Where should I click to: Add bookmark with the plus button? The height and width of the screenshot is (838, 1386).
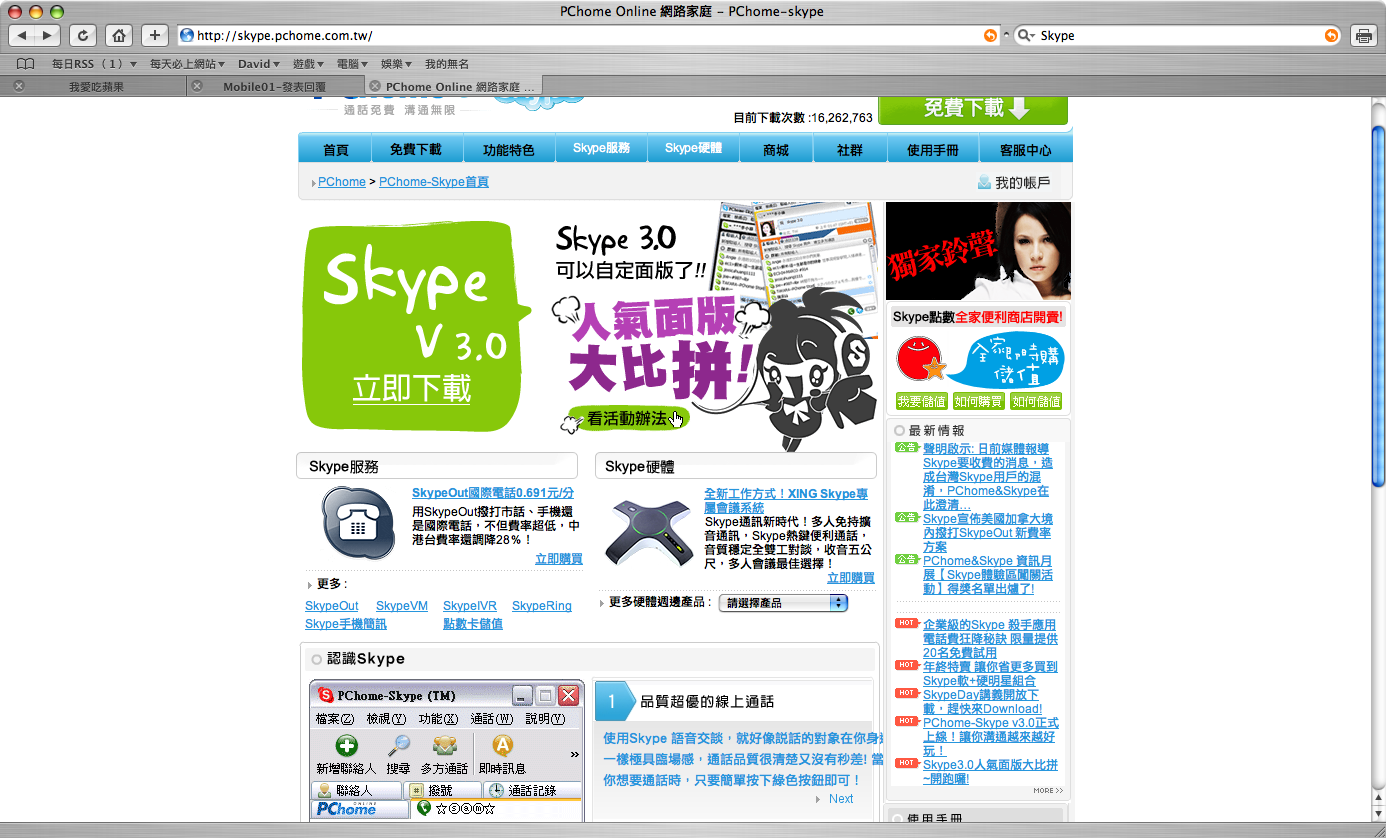click(154, 35)
